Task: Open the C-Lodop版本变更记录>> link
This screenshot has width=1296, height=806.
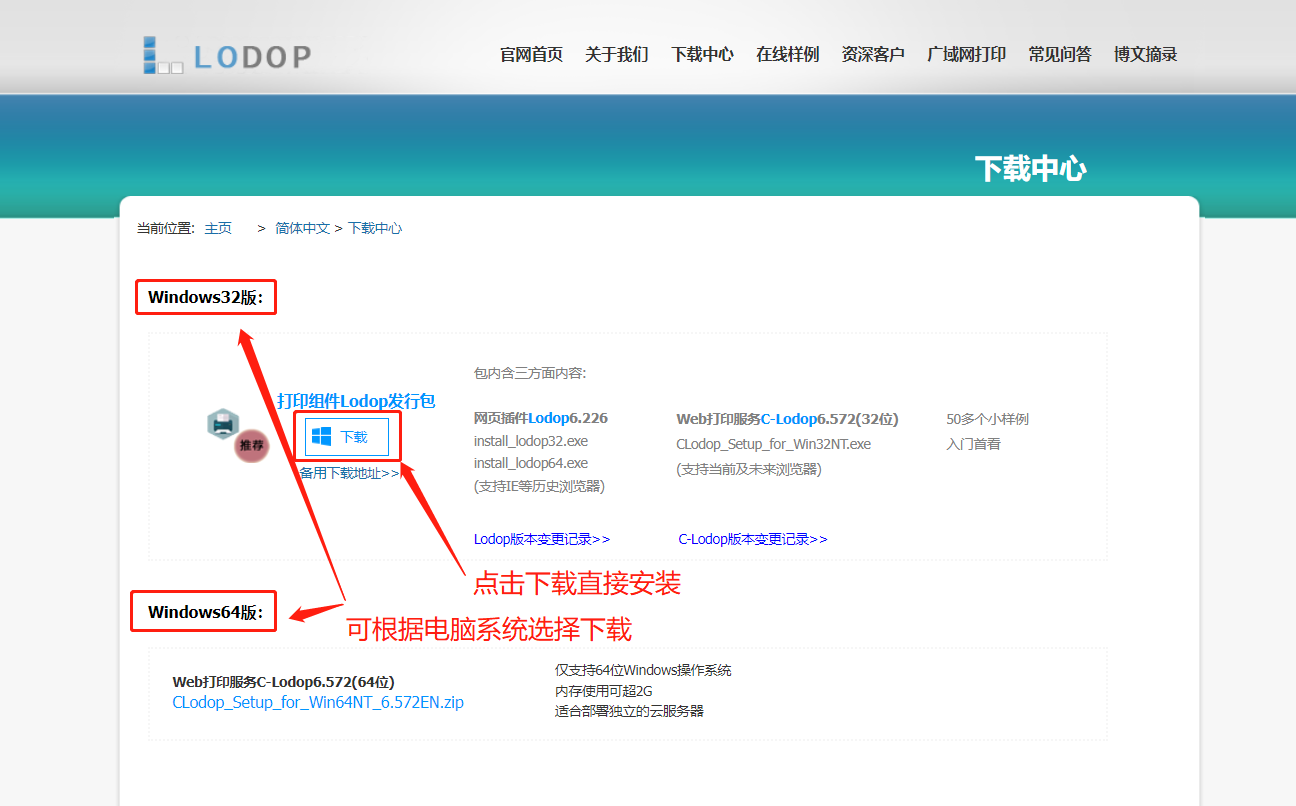Action: click(752, 539)
